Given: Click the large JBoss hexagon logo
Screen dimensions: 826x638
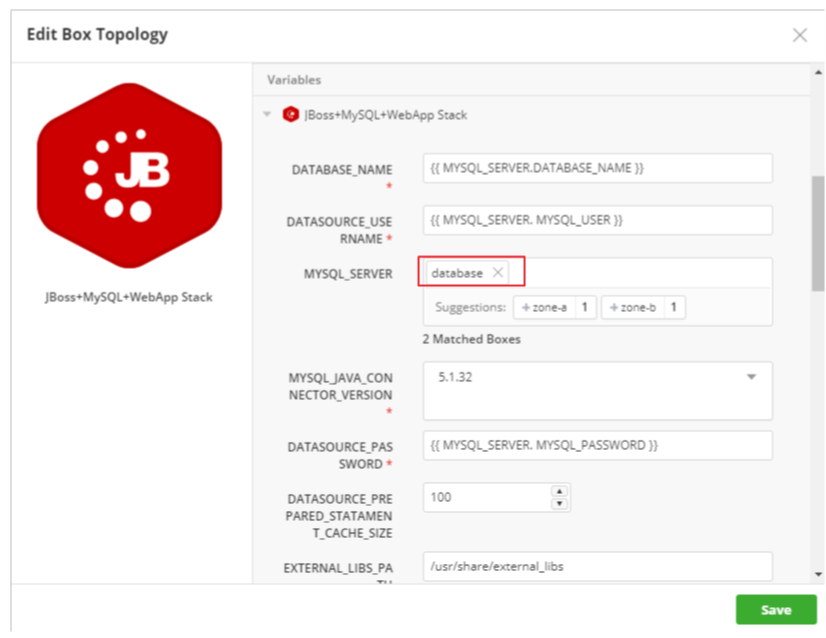Looking at the screenshot, I should tap(130, 175).
